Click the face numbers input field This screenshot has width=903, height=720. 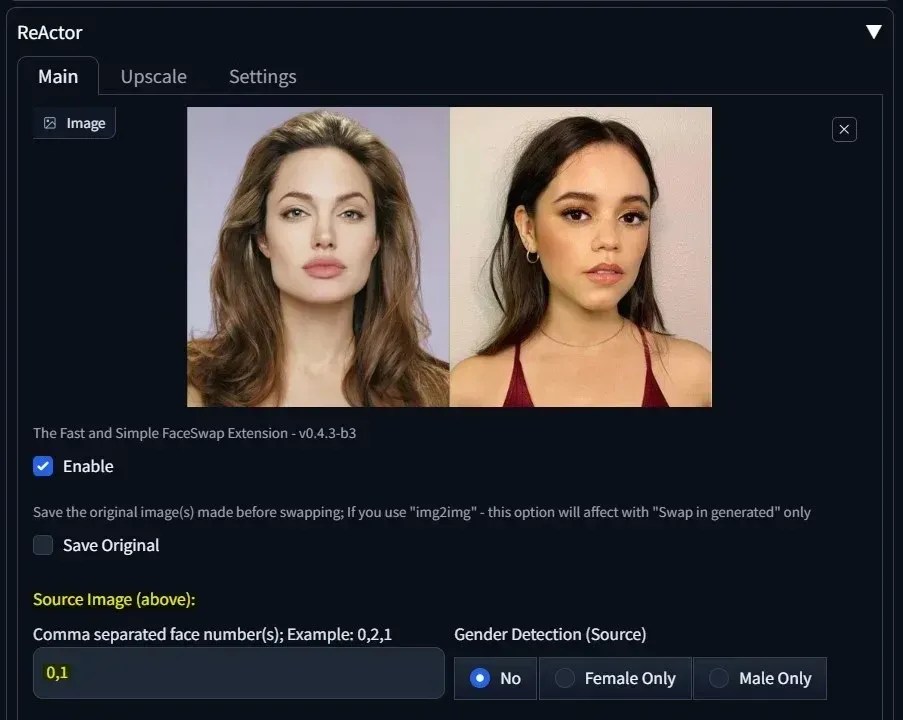[x=238, y=672]
